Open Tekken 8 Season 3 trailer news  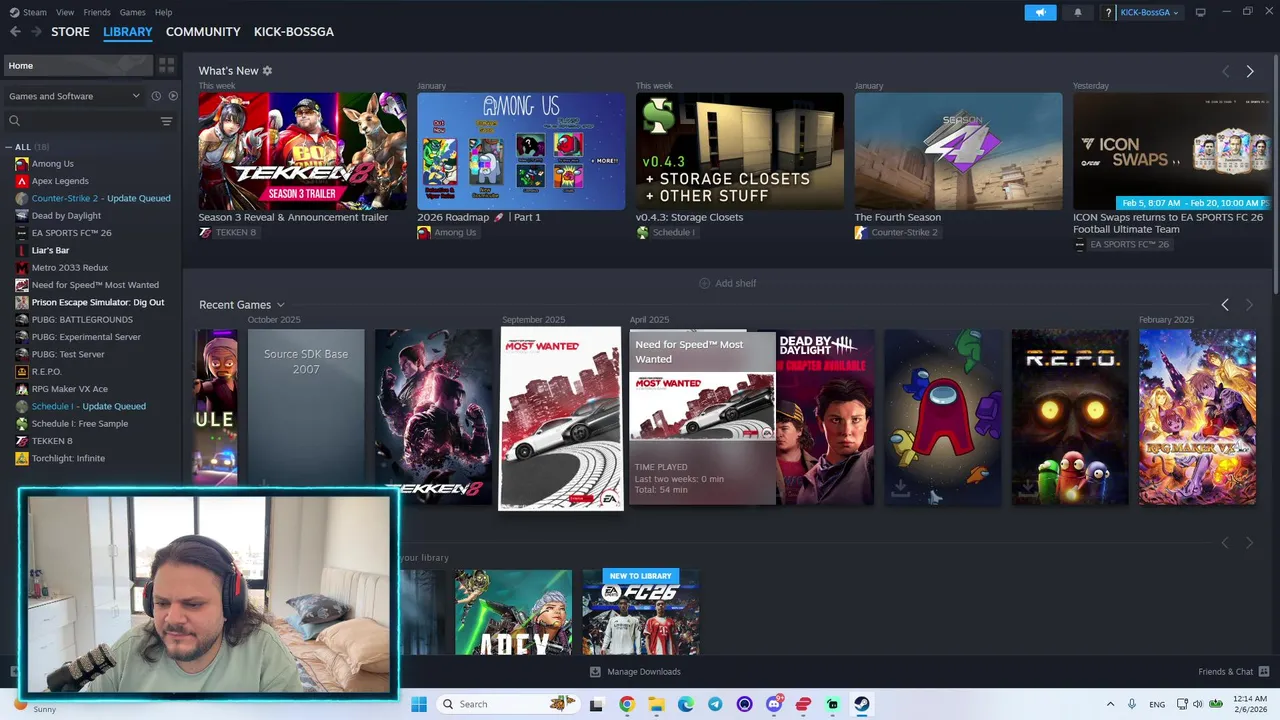302,151
